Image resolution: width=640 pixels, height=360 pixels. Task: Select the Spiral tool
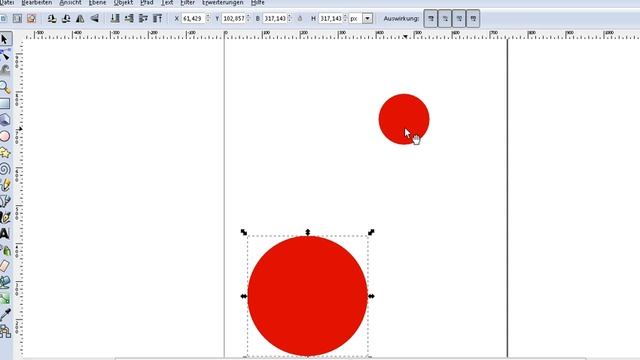point(5,169)
